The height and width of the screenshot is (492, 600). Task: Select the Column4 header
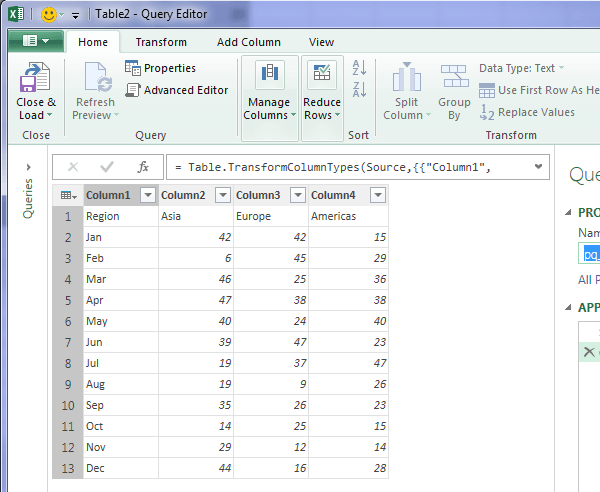333,195
